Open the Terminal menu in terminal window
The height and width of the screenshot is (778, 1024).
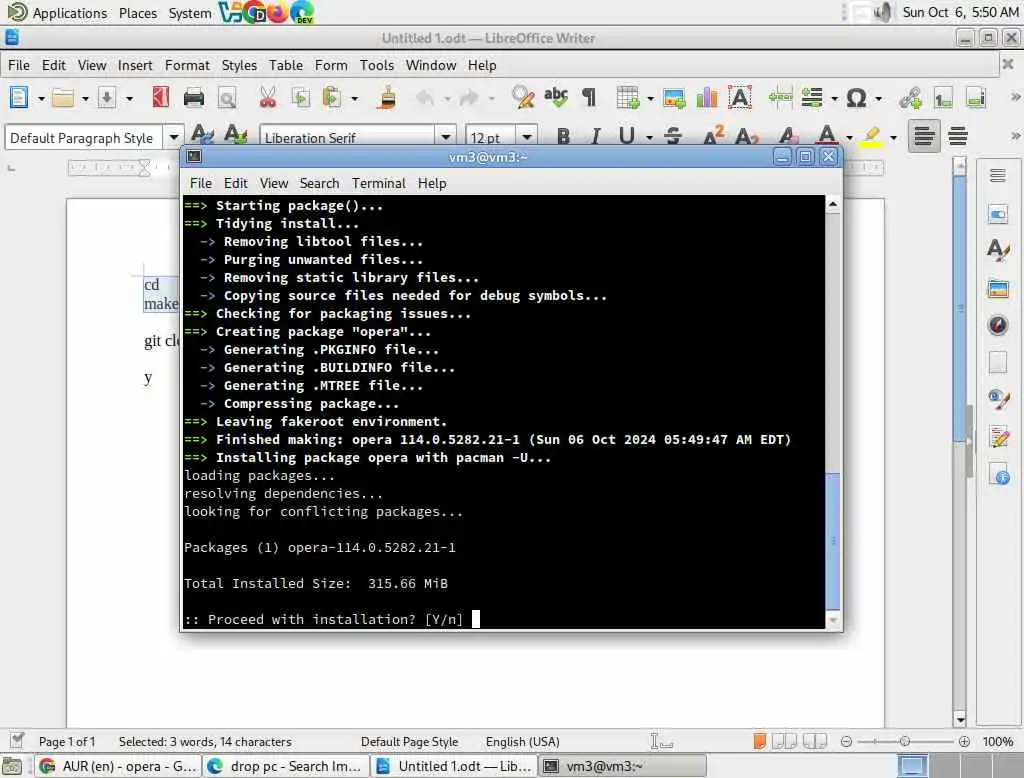(378, 184)
